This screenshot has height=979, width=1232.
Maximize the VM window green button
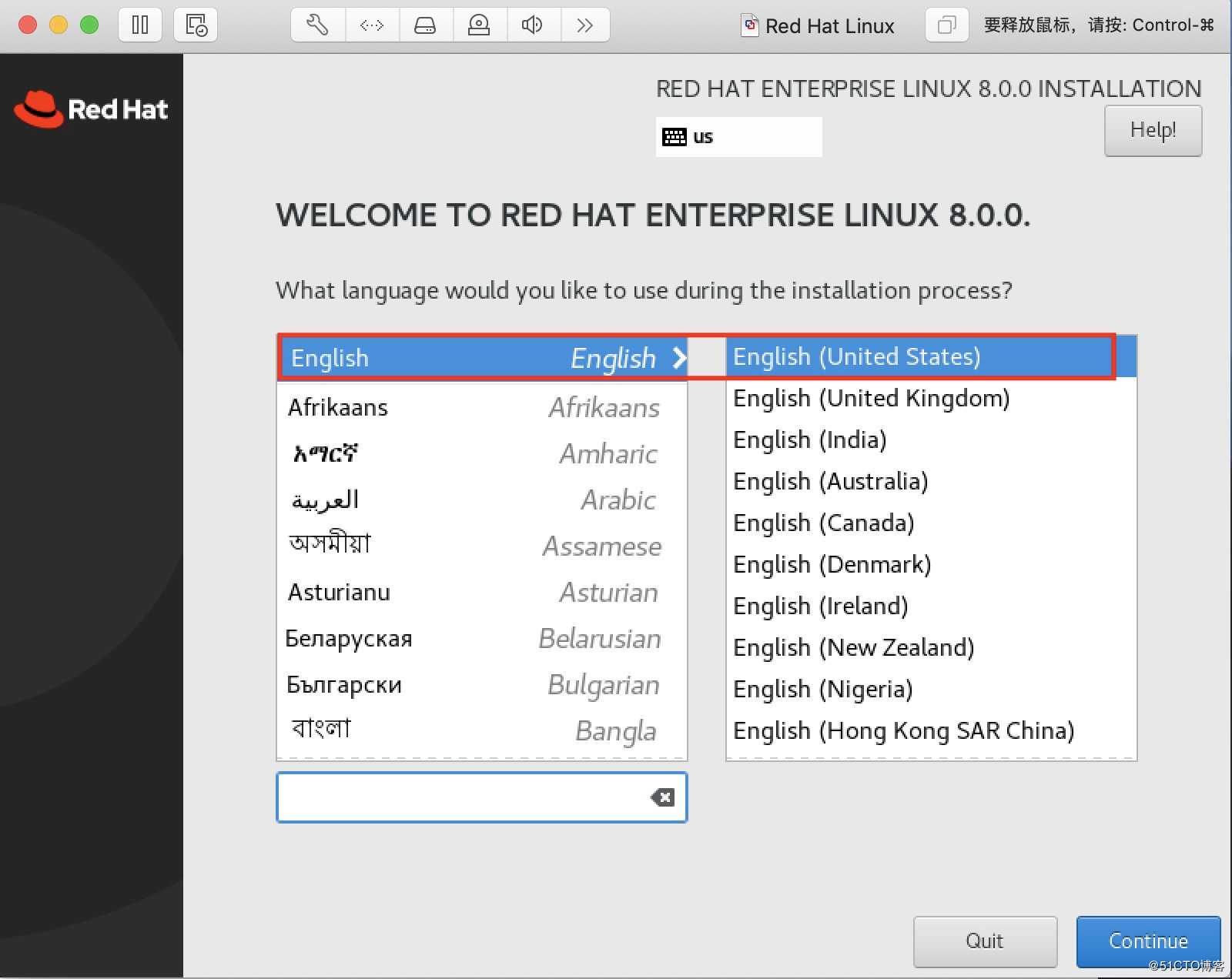[89, 25]
